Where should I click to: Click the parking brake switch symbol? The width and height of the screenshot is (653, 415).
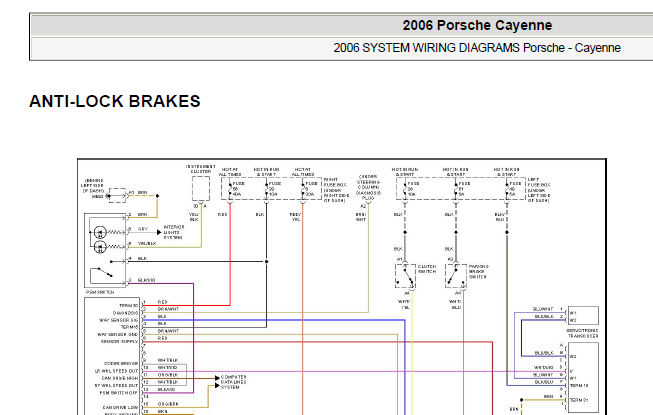click(456, 276)
